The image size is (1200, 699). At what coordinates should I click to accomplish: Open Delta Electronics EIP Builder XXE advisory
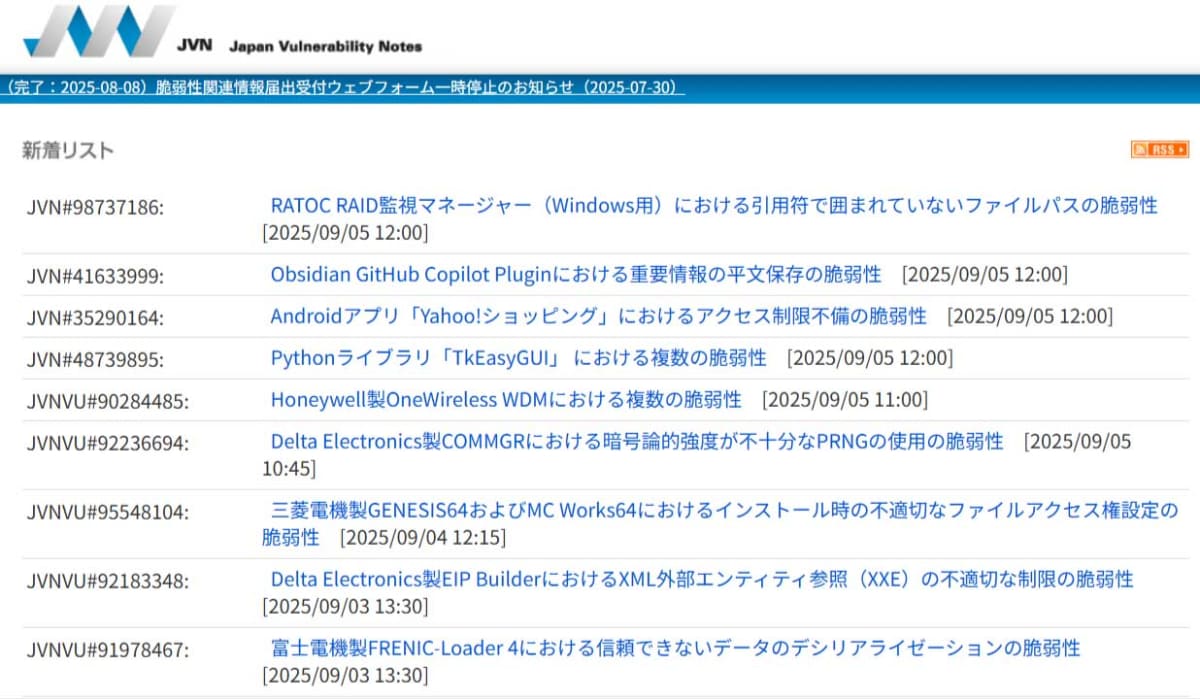[702, 579]
